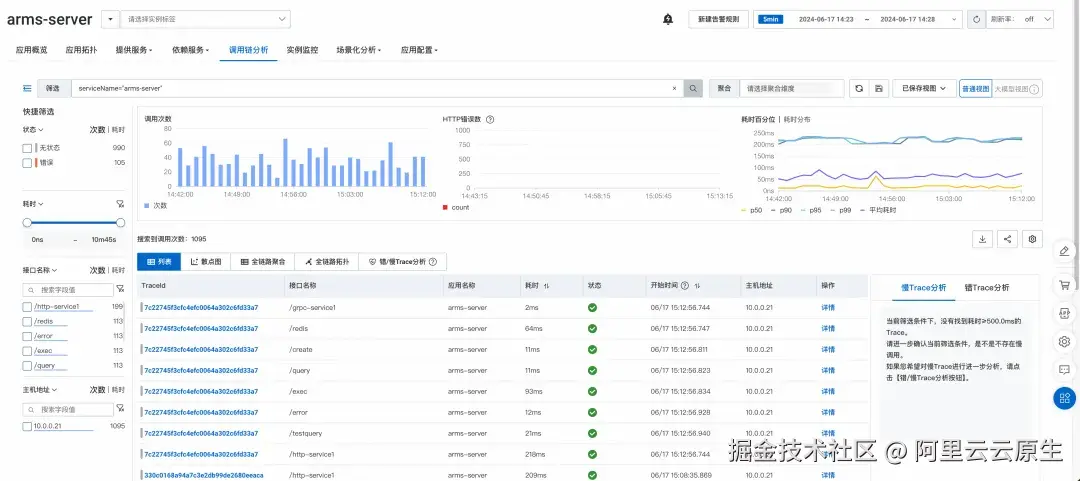Check the 10.0.0.21 host checkbox
Viewport: 1080px width, 481px height.
[x=28, y=426]
